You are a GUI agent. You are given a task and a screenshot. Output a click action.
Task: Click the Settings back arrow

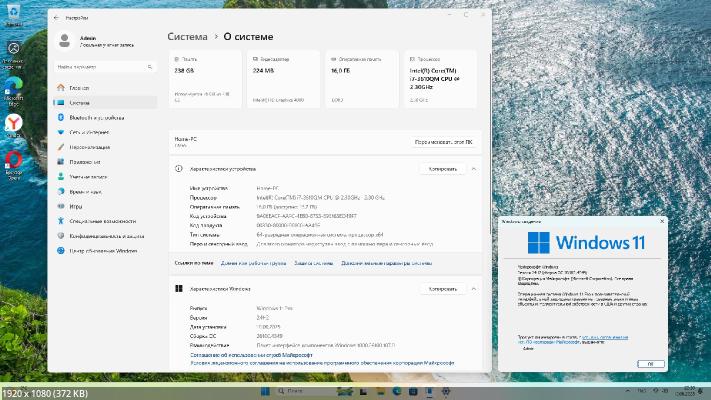pos(56,18)
